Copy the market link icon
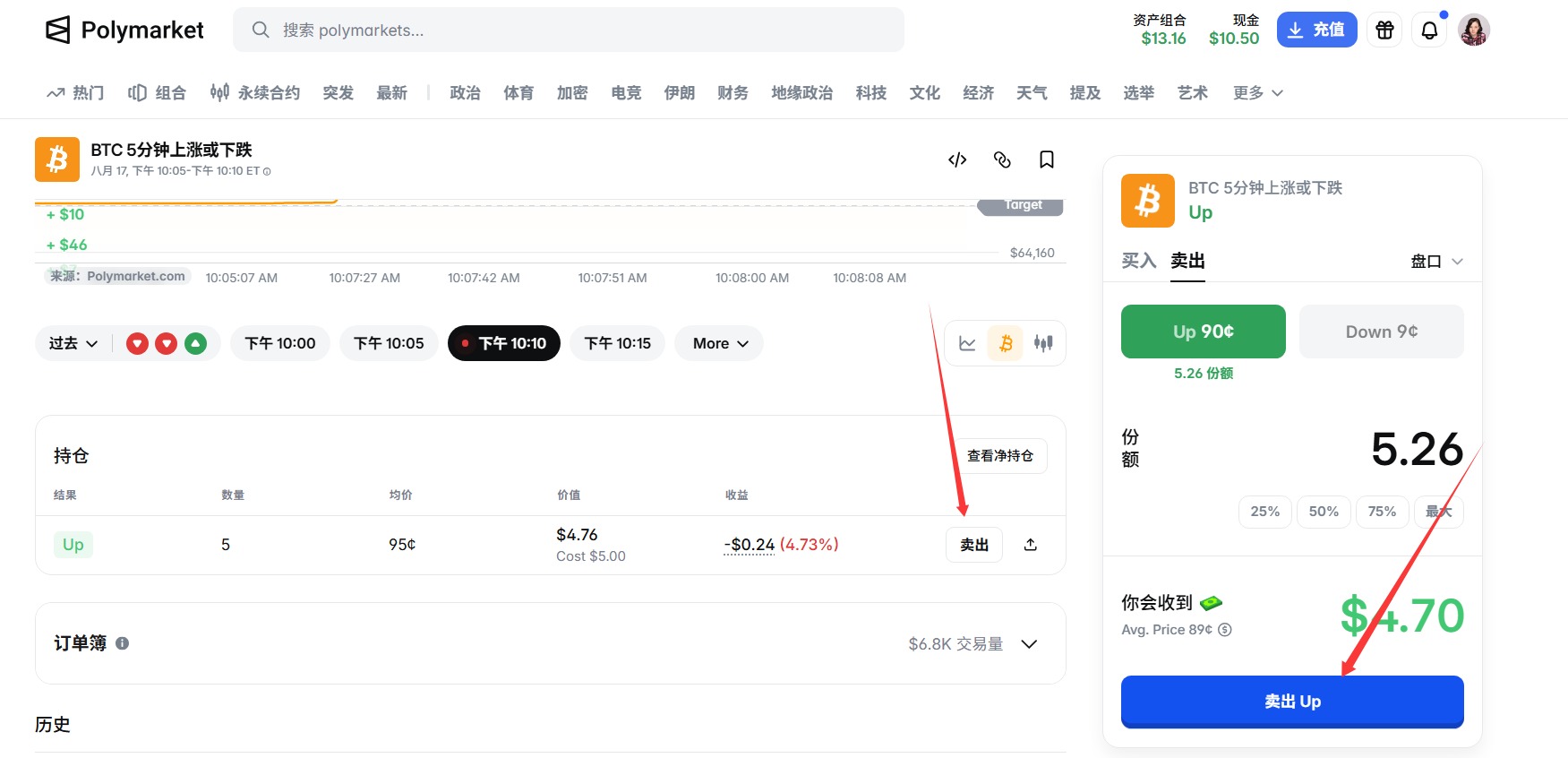The image size is (1568, 758). (1002, 159)
